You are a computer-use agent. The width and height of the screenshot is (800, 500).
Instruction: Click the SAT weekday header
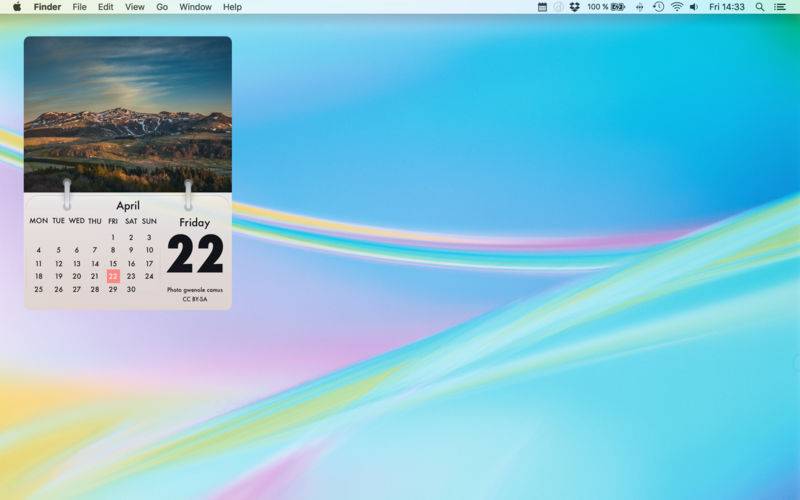[131, 221]
